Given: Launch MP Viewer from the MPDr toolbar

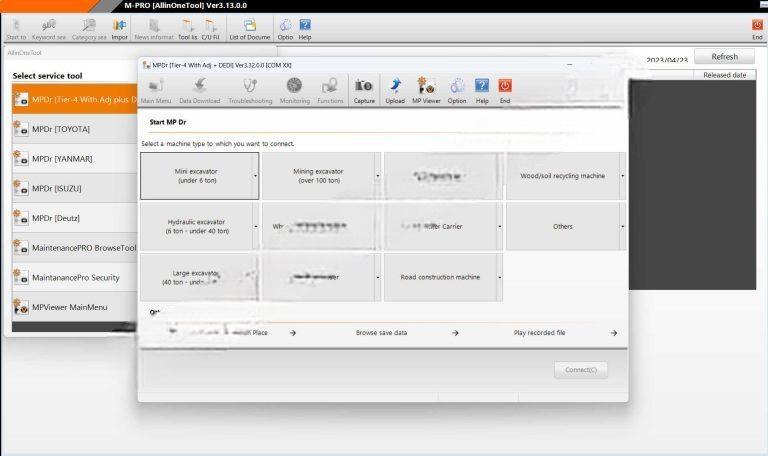Looking at the screenshot, I should tap(426, 91).
